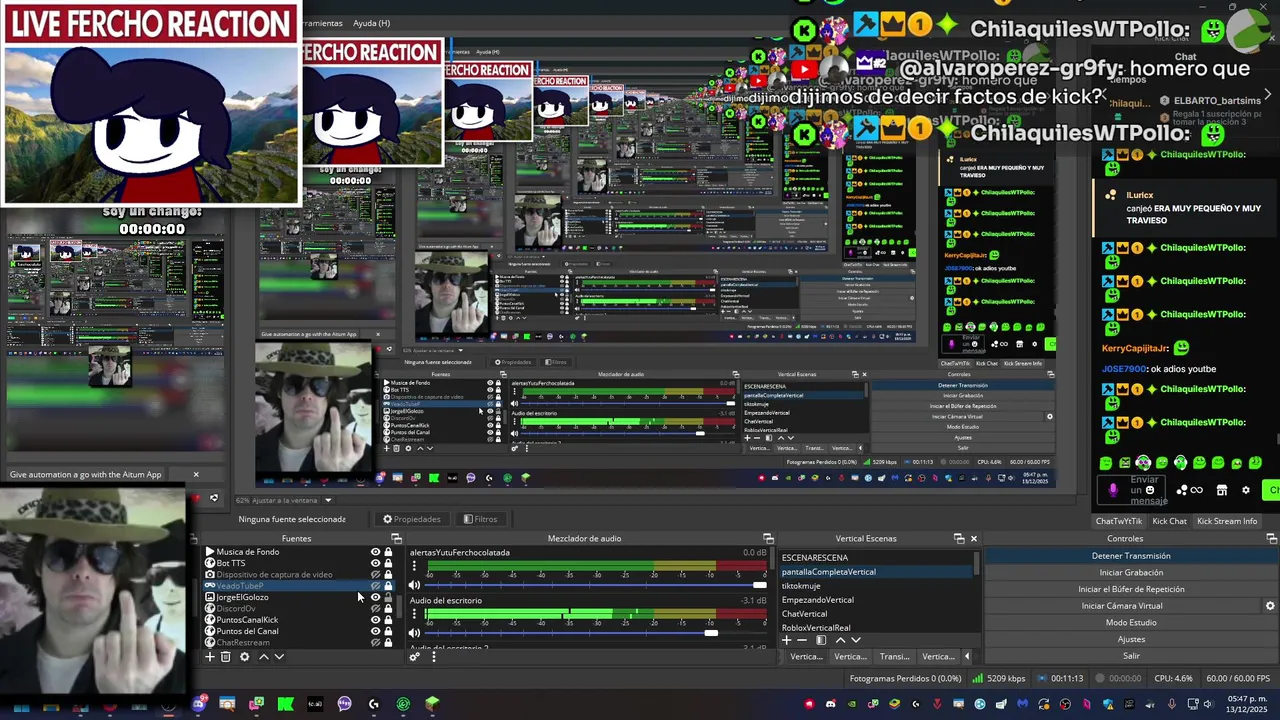Open mixer options menu beside audio gear

(x=433, y=657)
